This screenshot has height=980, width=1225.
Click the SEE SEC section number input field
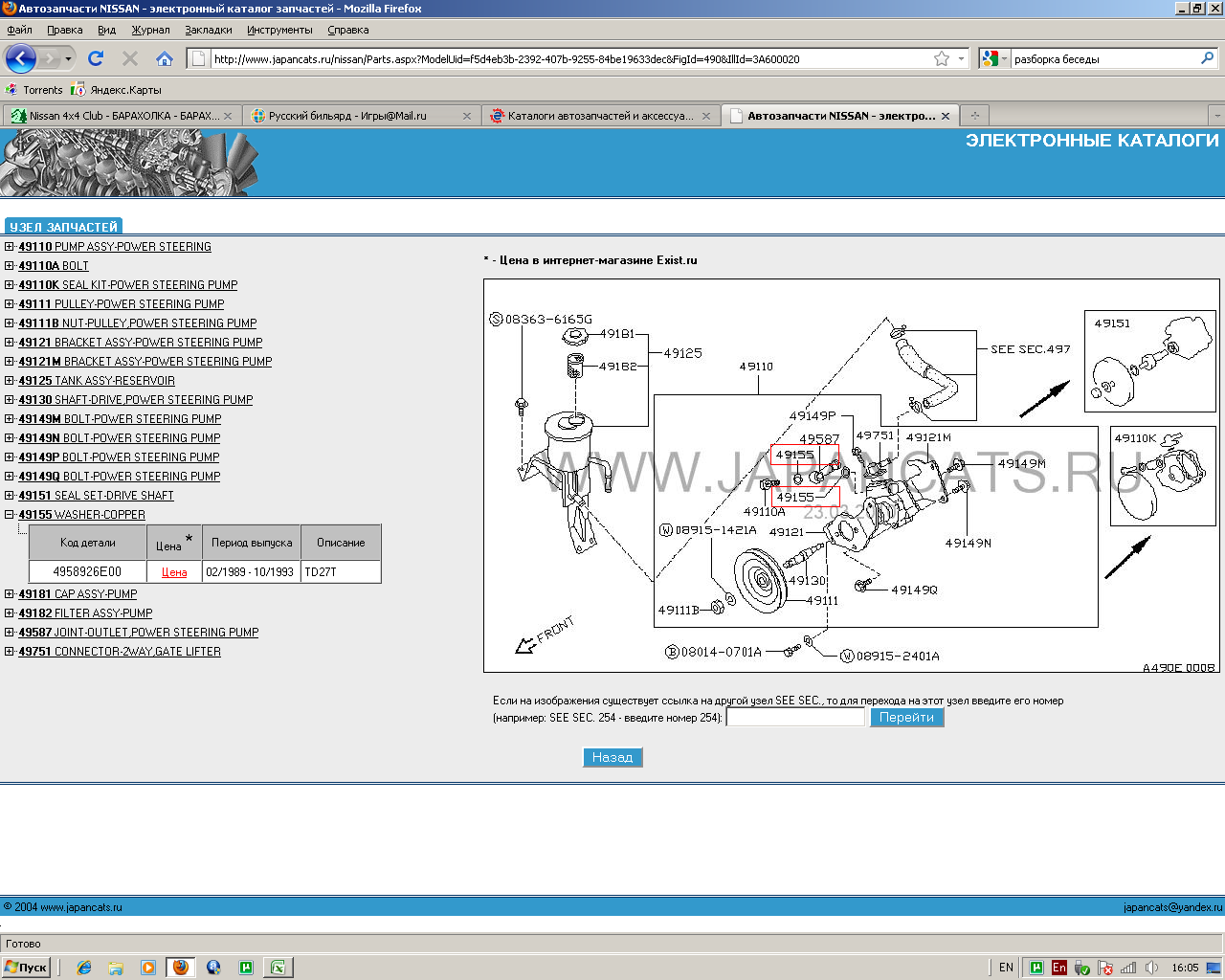point(795,717)
